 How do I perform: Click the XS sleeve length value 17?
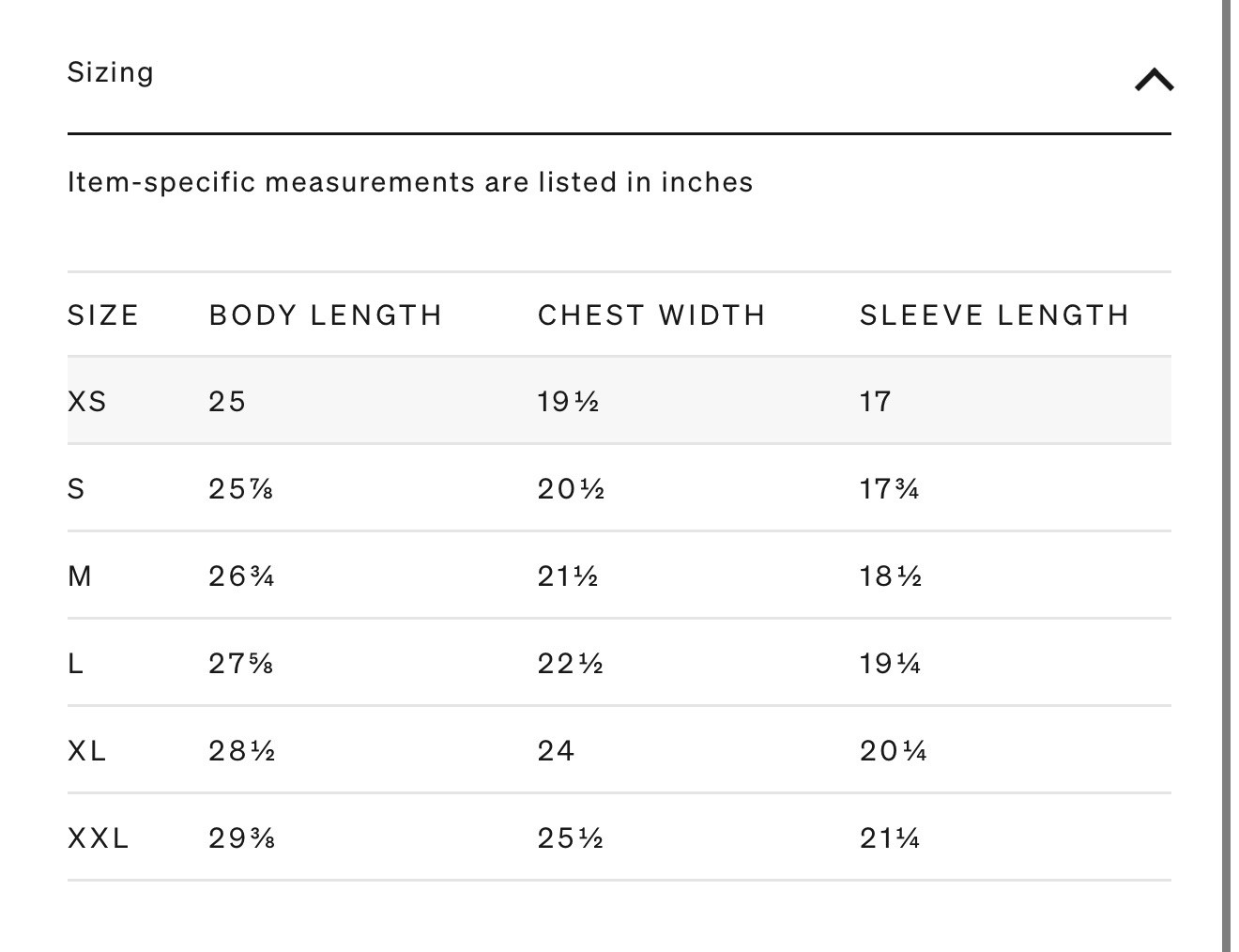coord(875,402)
